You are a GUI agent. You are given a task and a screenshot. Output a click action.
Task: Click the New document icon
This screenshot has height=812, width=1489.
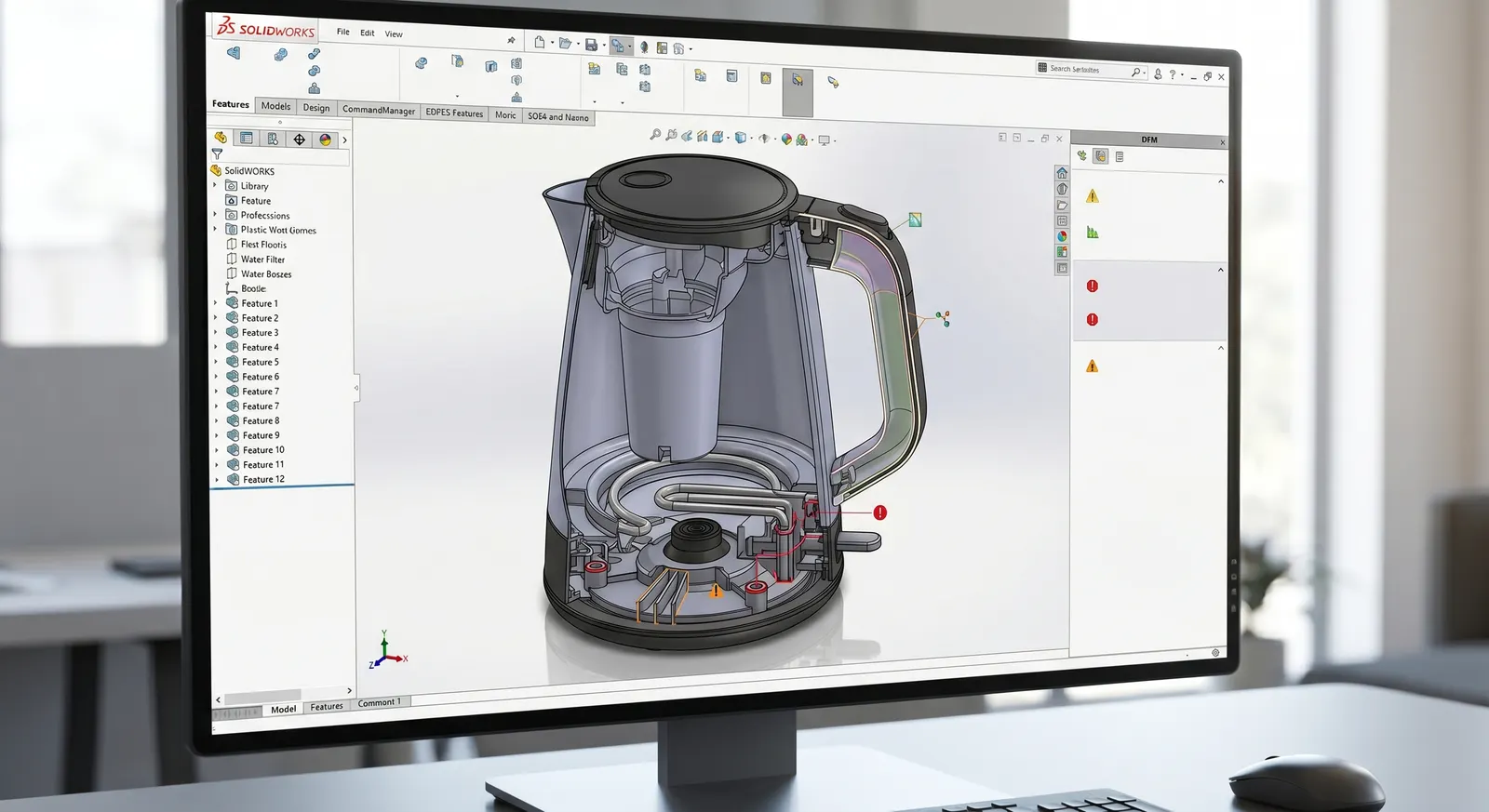coord(540,42)
